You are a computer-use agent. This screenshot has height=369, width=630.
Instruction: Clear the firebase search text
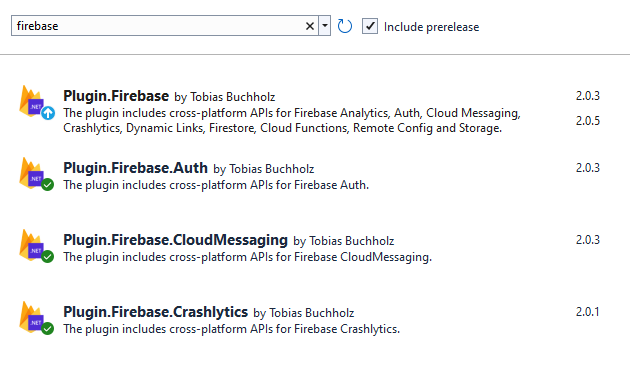tap(309, 26)
